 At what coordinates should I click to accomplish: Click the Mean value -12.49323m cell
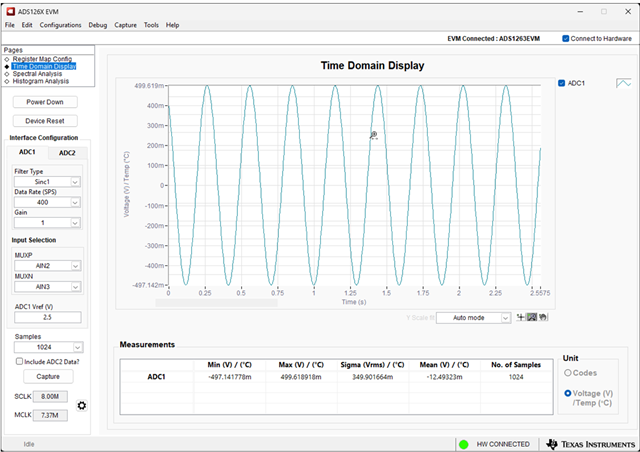click(x=444, y=377)
